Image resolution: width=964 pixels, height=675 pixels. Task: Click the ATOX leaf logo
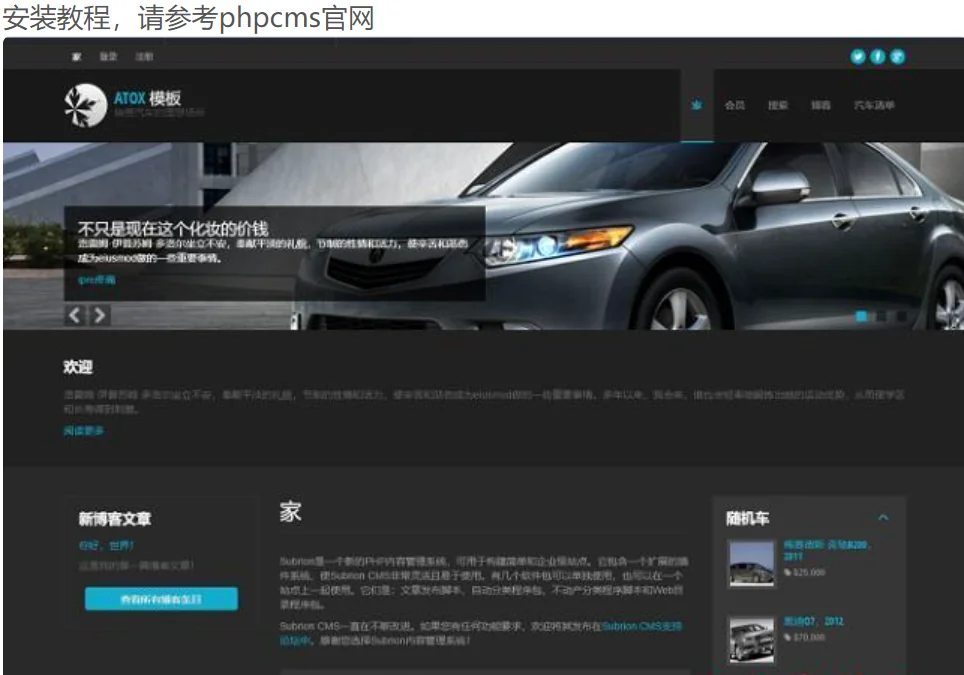(x=85, y=105)
